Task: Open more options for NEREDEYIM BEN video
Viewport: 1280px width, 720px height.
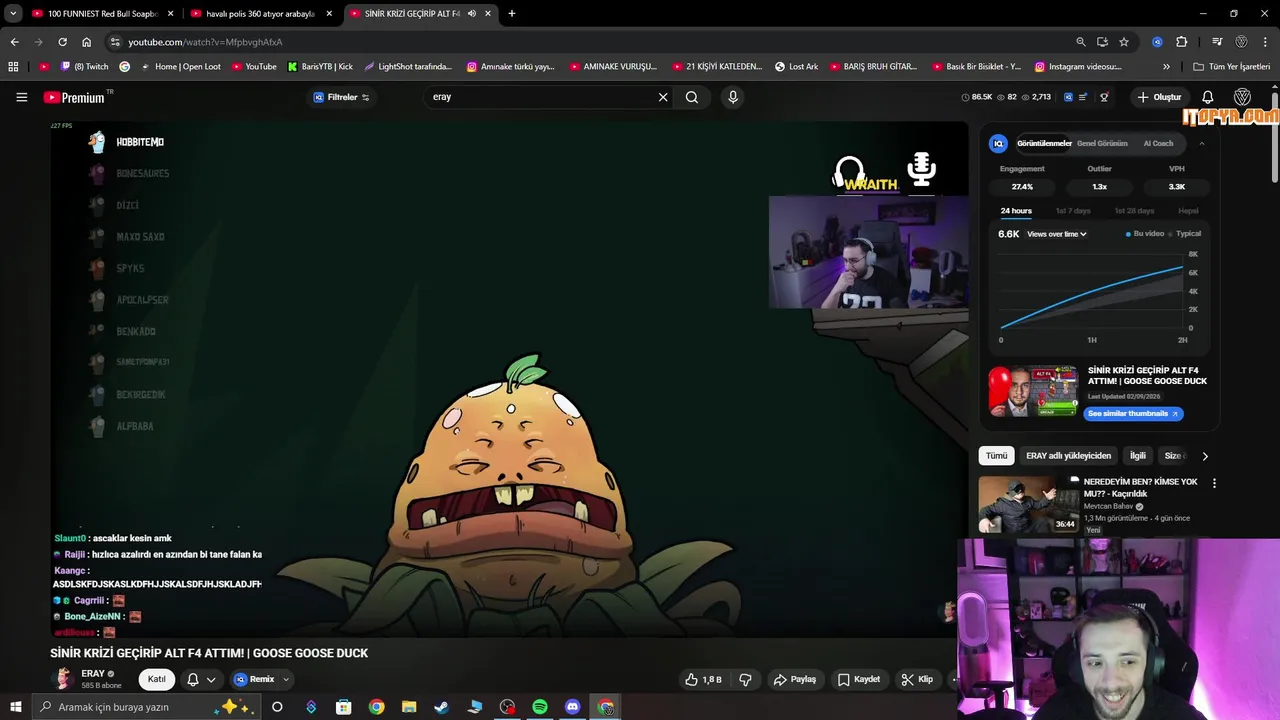Action: (x=1214, y=483)
